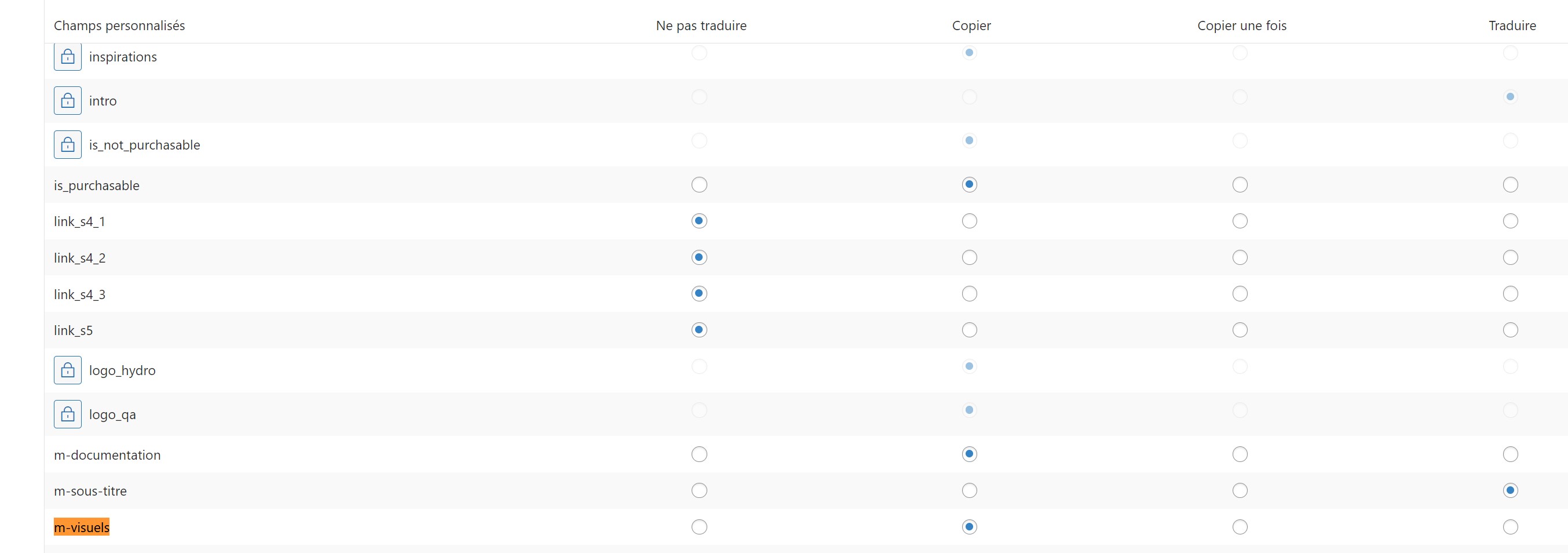The height and width of the screenshot is (553, 1568).
Task: Click the highlighted m-visuels field name
Action: (x=82, y=527)
